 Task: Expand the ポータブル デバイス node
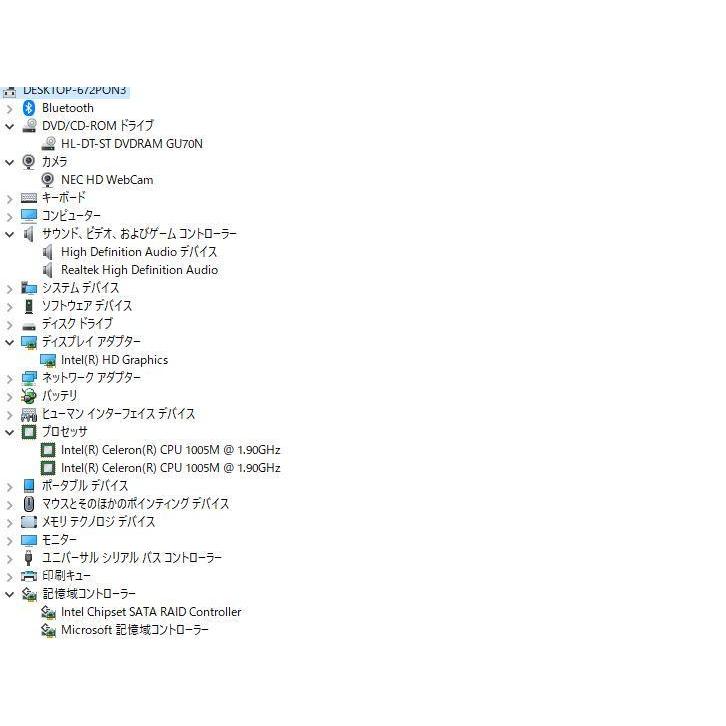(9, 488)
